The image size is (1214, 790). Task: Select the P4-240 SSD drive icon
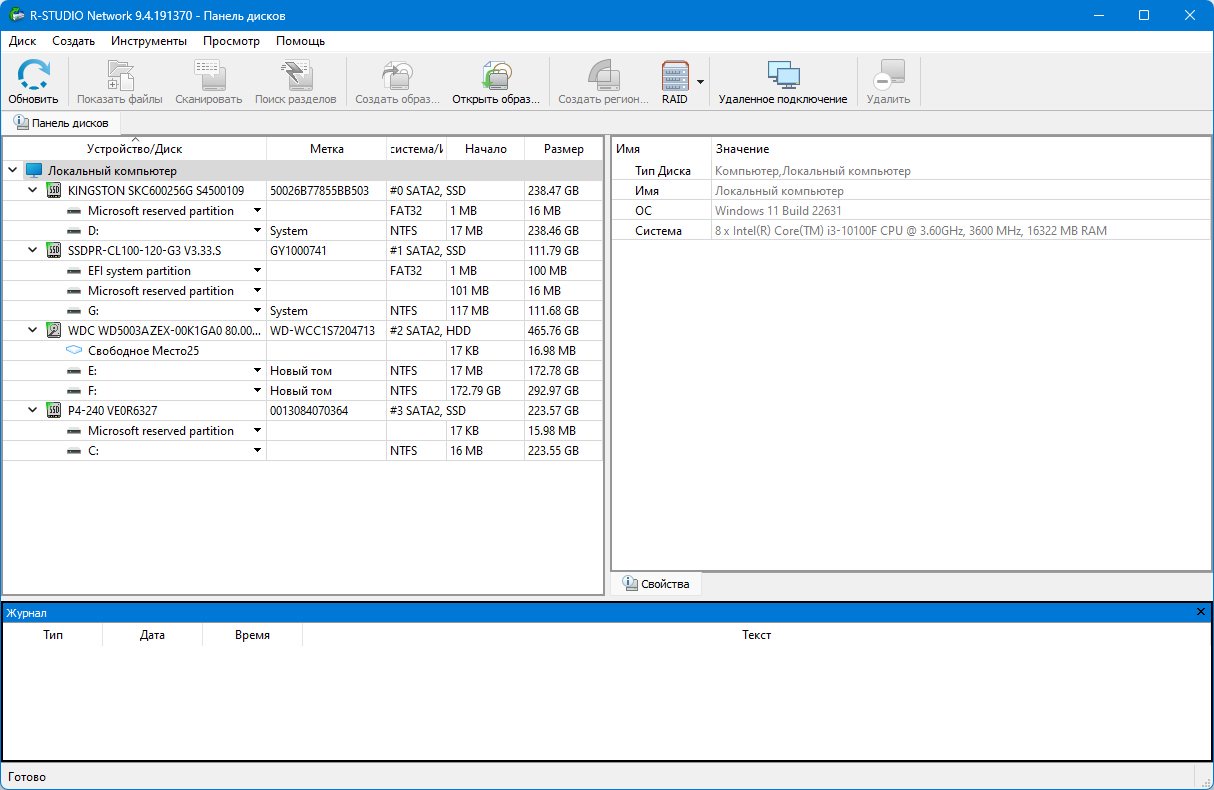click(54, 410)
